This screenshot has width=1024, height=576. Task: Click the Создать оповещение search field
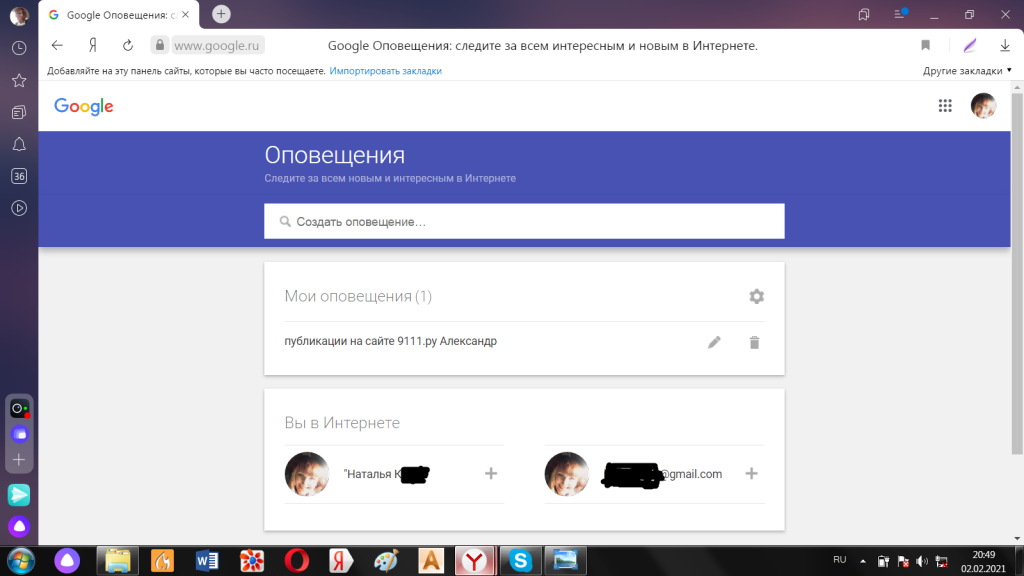click(x=524, y=221)
